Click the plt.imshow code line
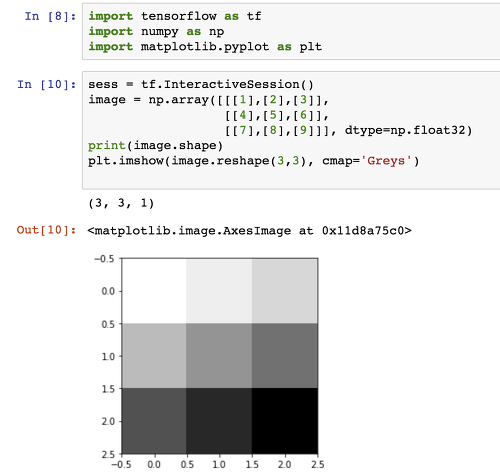Screen dimensions: 500x476 [253, 161]
